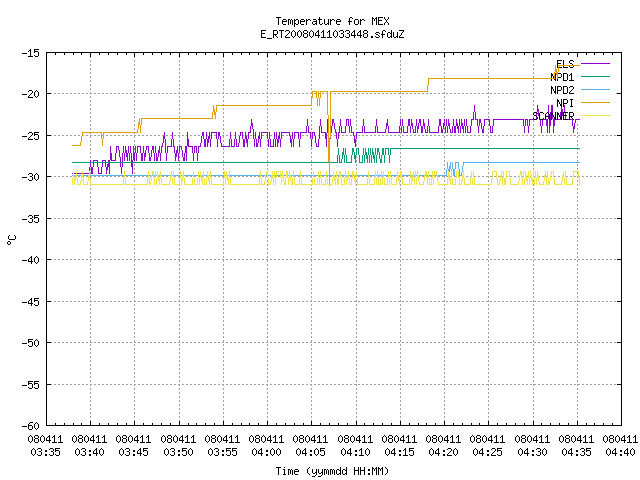Screen dimensions: 640x480
Task: Click the 080411 date label above 04:40
Action: click(620, 439)
